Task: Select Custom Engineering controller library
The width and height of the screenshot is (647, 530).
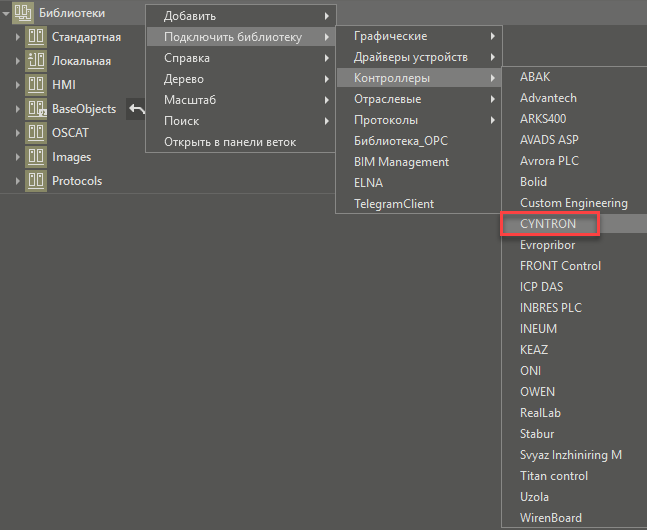Action: coord(574,203)
